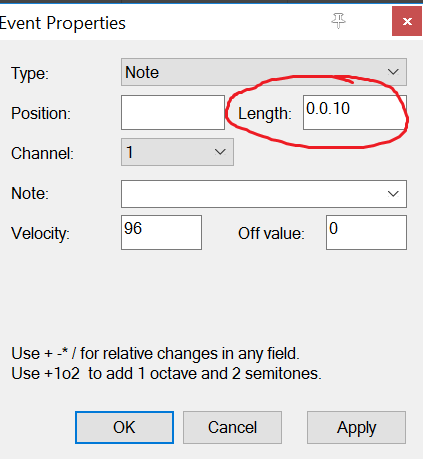
Task: Apply the event property changes
Action: 356,427
